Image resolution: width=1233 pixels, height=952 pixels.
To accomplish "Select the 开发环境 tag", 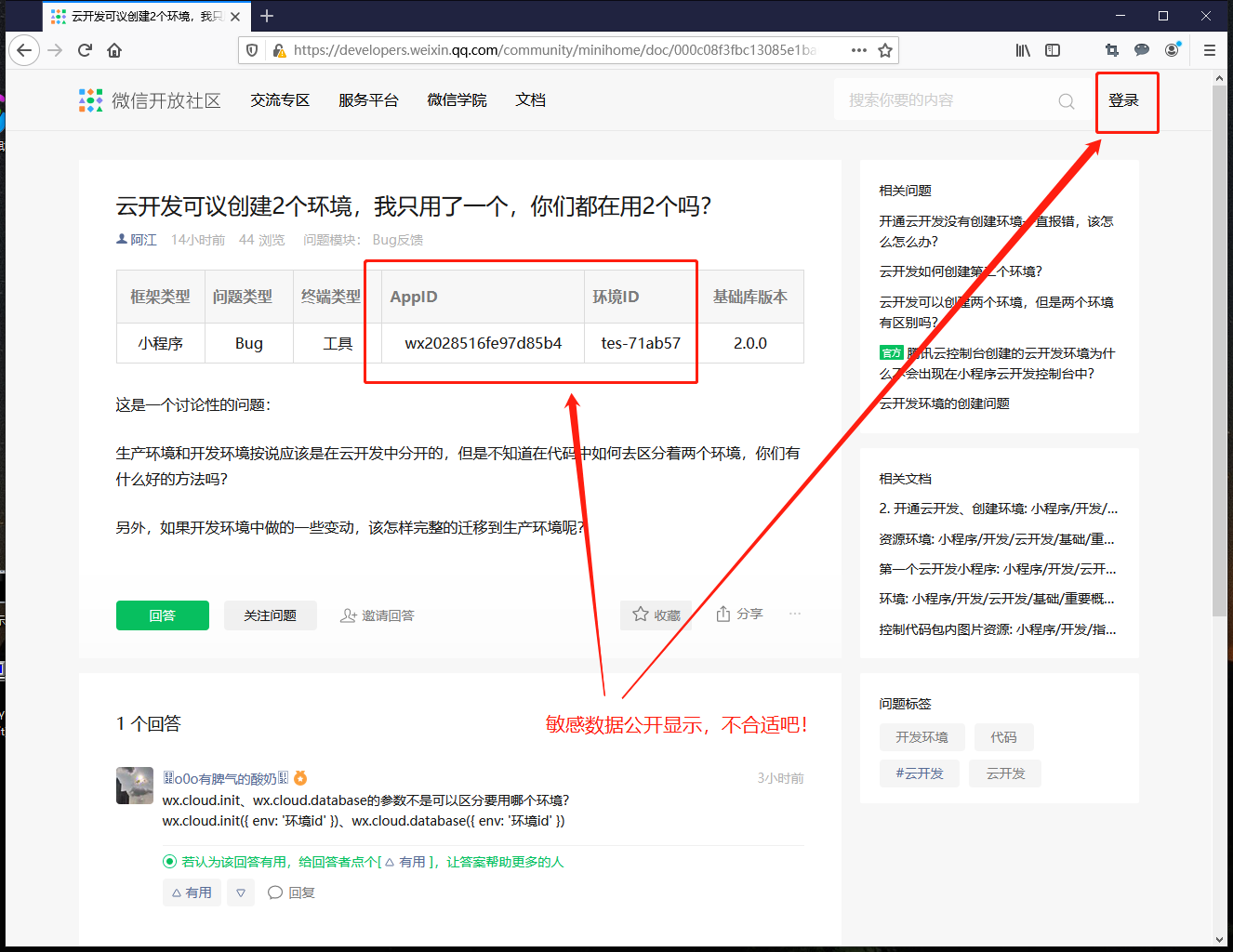I will [921, 737].
